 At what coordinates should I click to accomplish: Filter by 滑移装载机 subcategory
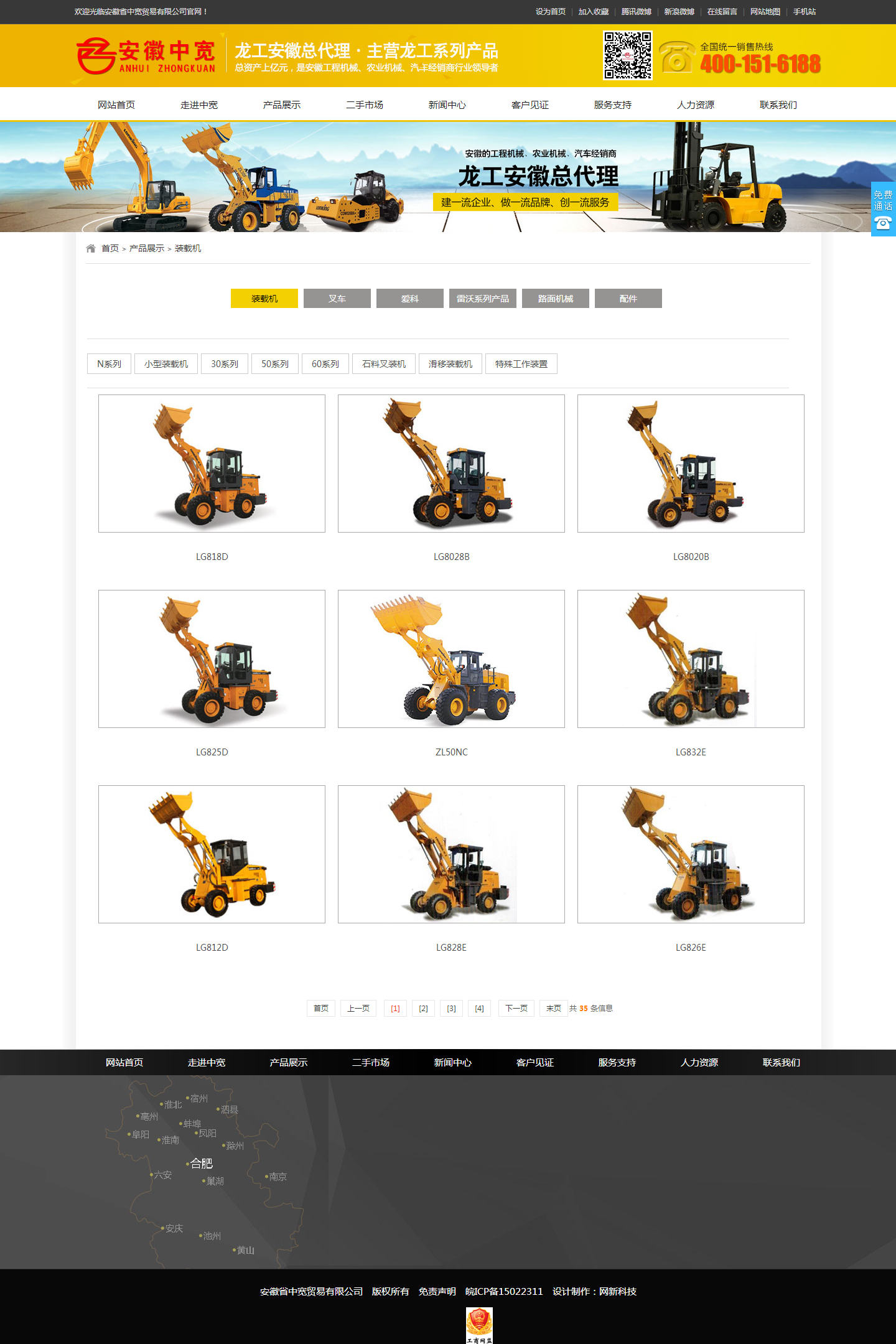click(x=450, y=364)
